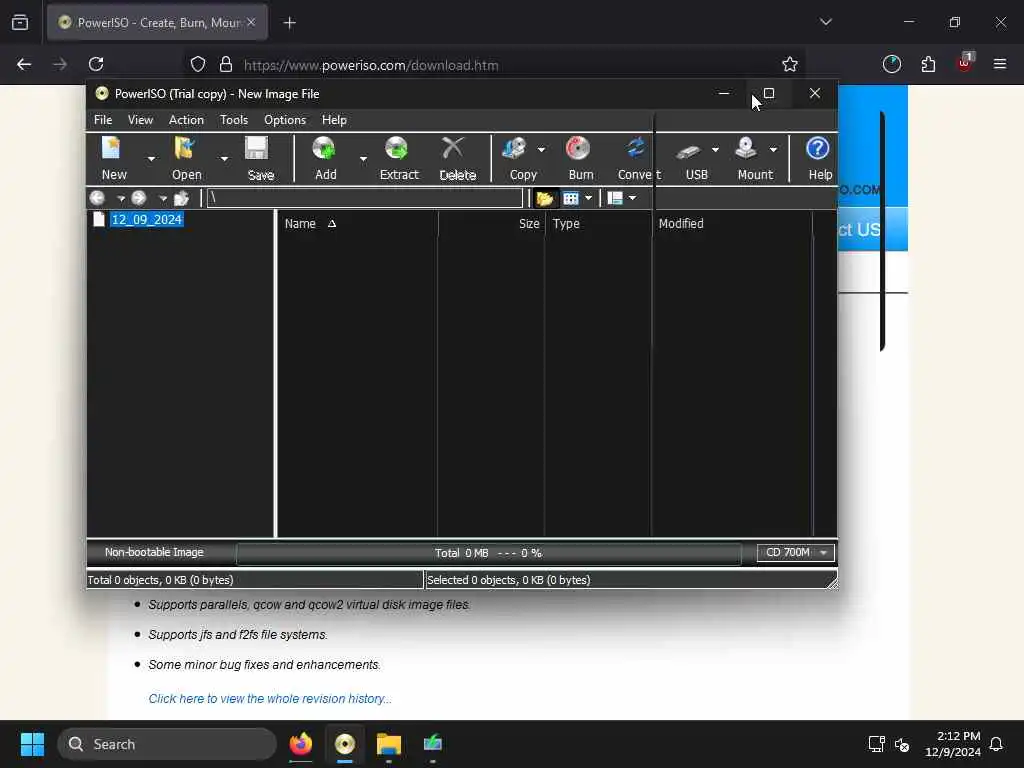Click the Open toolbar icon in PowerISO
This screenshot has height=768, width=1024.
point(185,149)
